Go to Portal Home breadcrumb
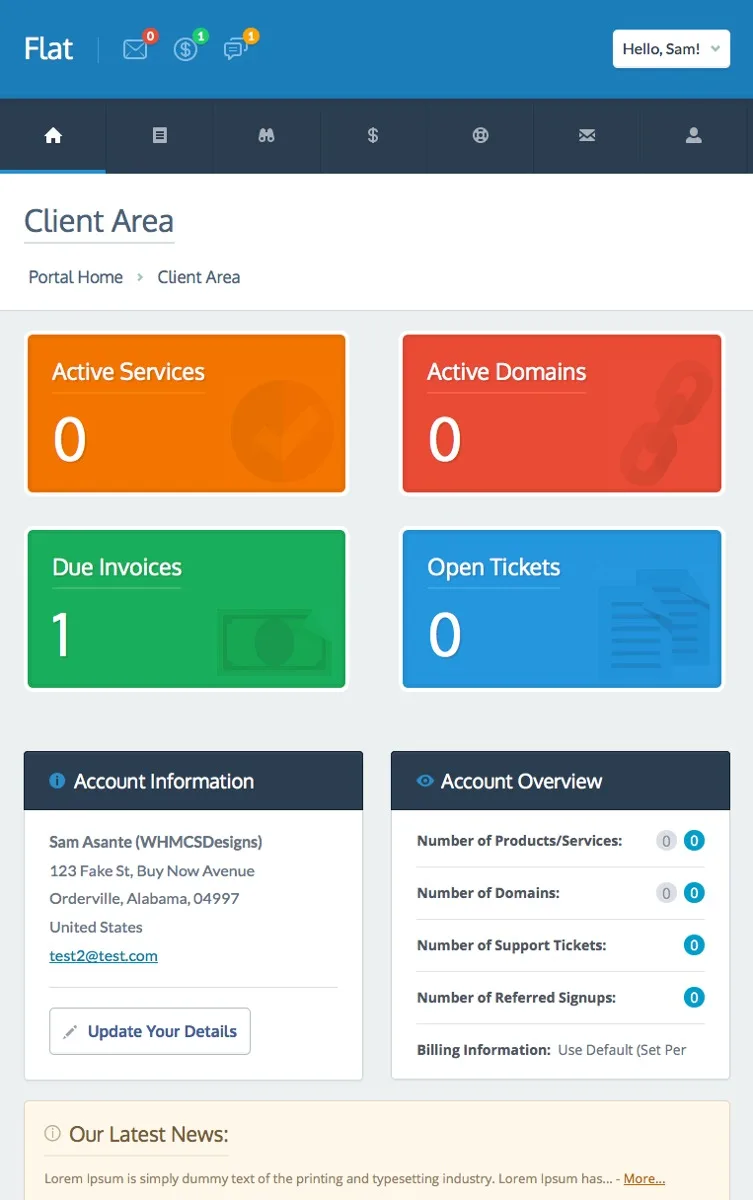The width and height of the screenshot is (753, 1200). click(76, 277)
